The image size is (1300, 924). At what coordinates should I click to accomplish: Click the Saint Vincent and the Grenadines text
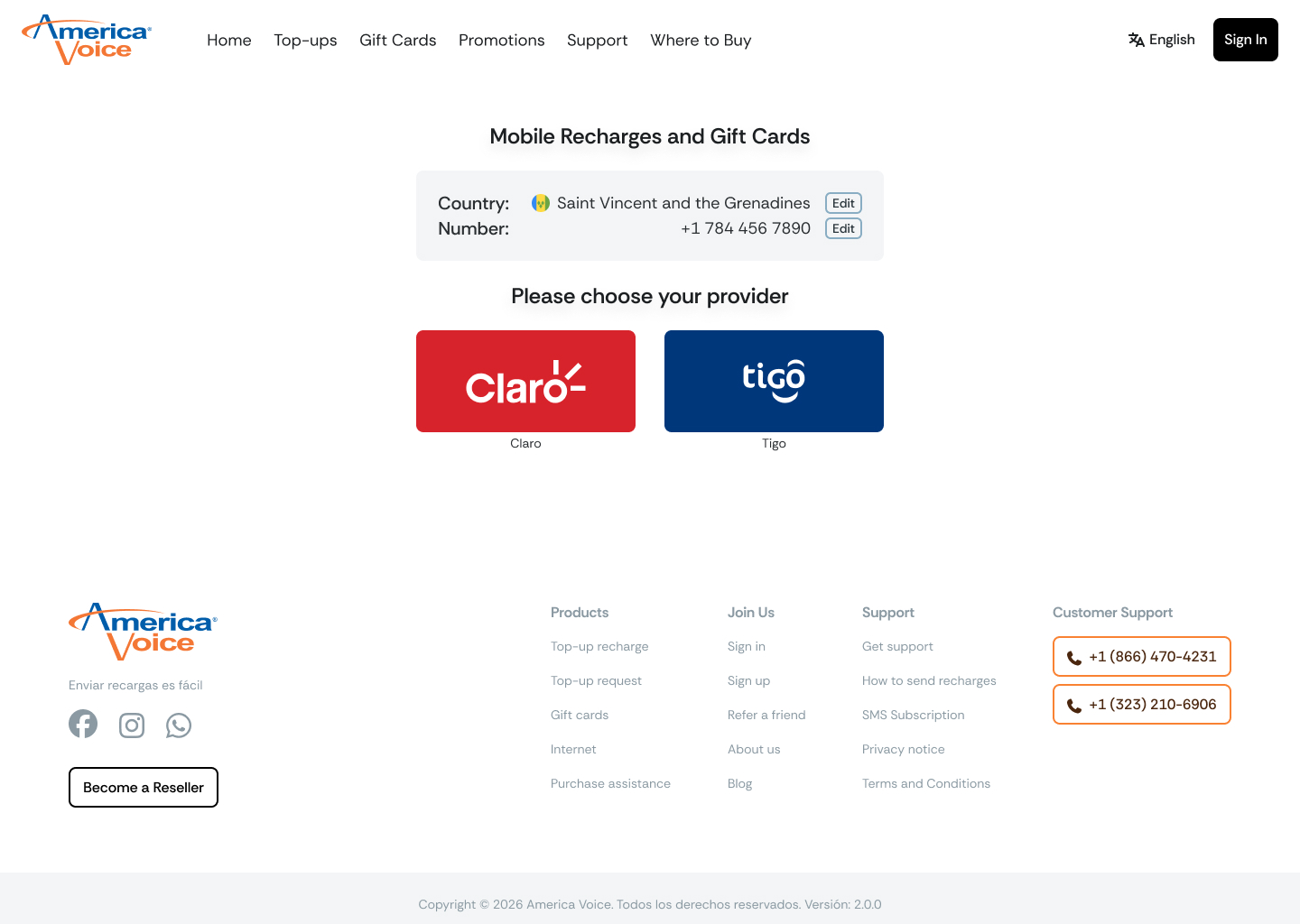point(683,203)
